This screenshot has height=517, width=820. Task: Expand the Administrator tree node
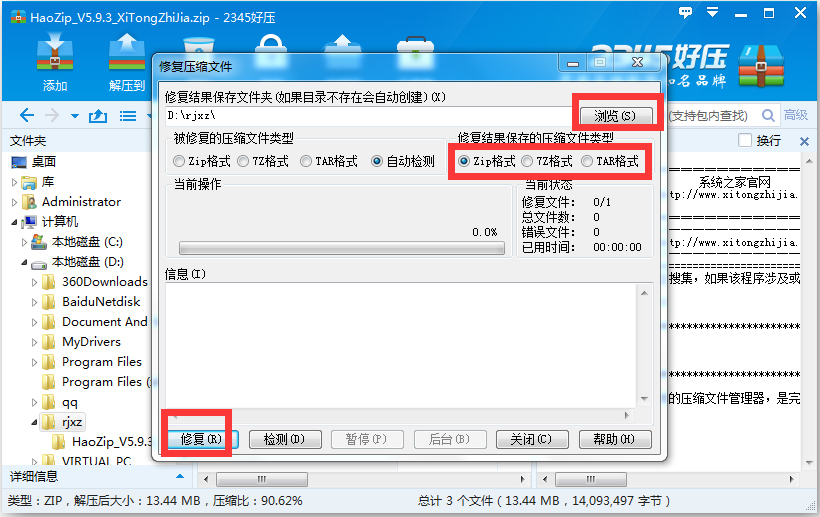point(14,202)
